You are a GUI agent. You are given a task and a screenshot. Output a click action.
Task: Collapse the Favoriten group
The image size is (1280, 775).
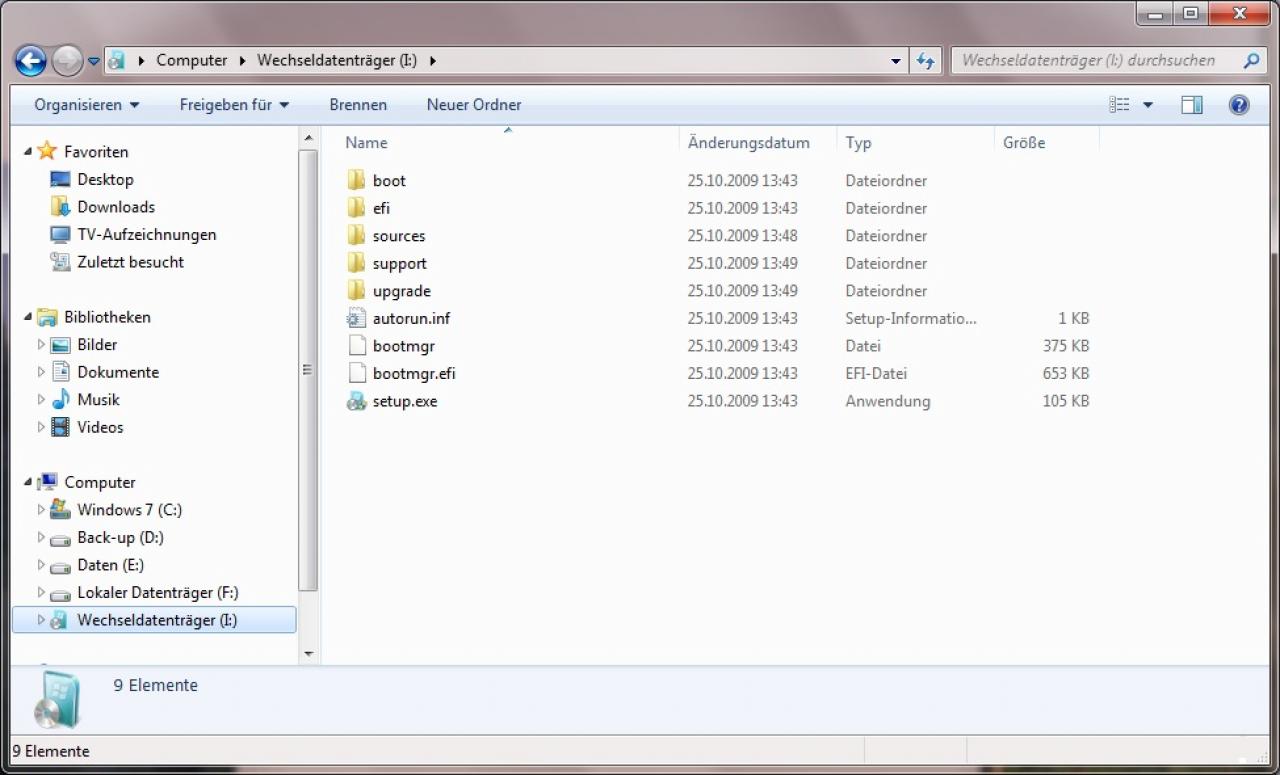(x=28, y=152)
